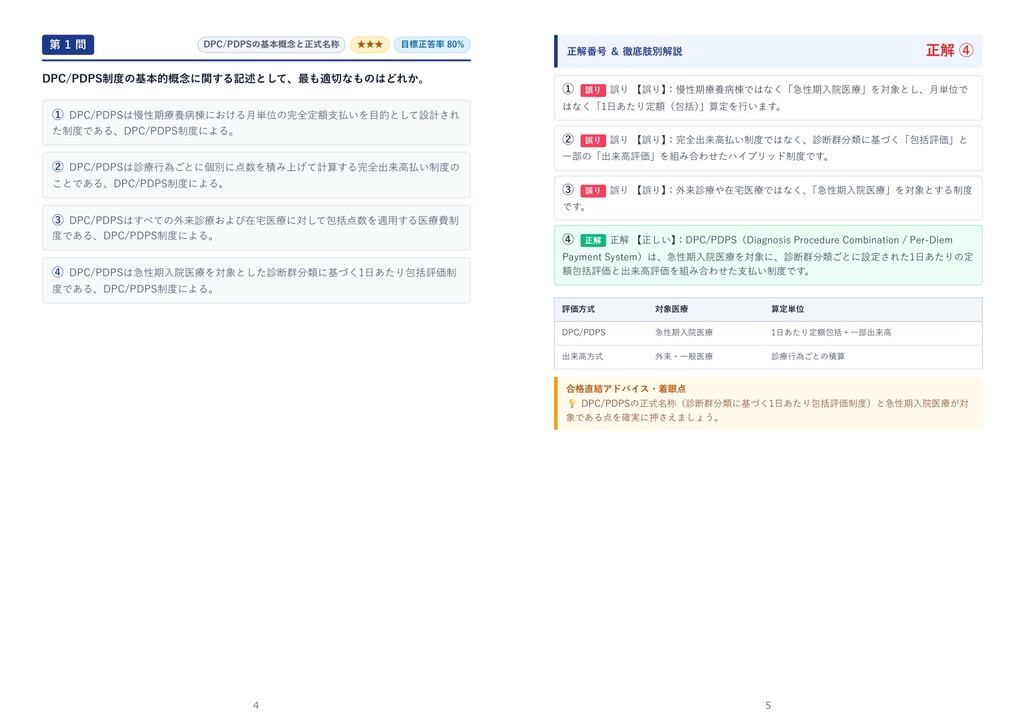Click the 評価方式 table column header

click(578, 309)
